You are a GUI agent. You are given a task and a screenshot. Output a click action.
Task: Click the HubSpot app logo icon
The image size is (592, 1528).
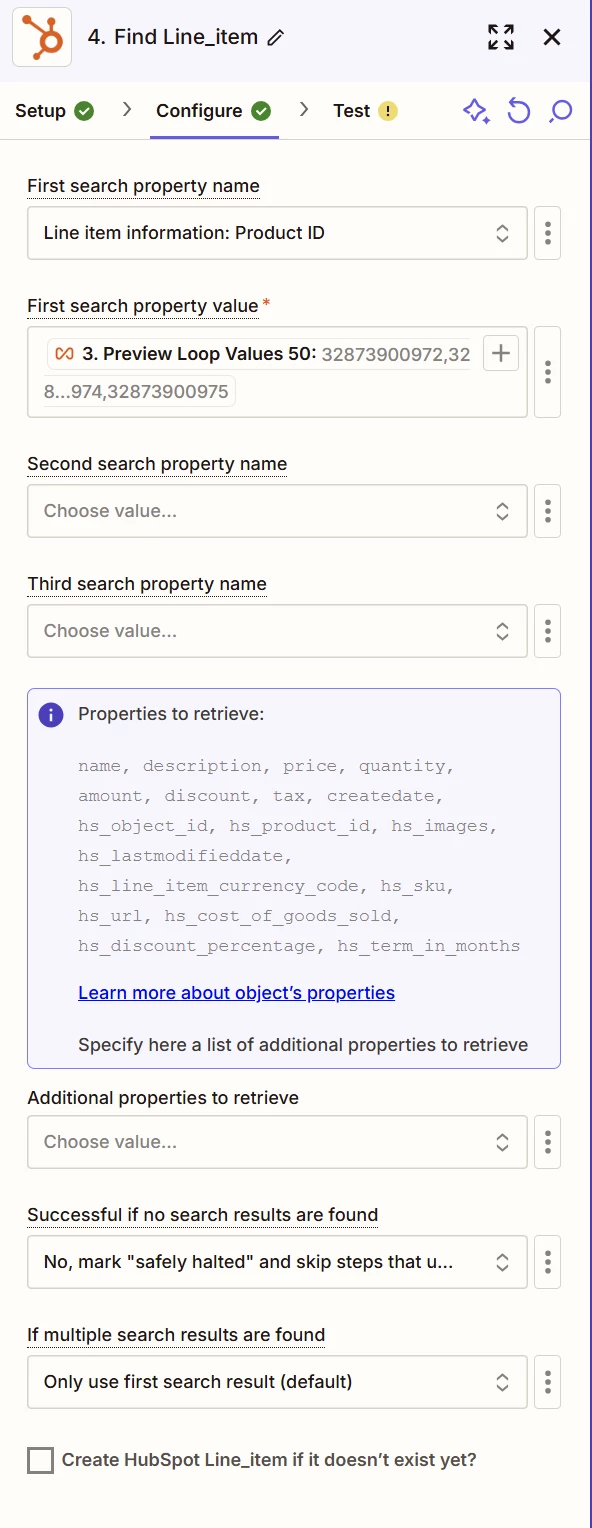click(42, 37)
